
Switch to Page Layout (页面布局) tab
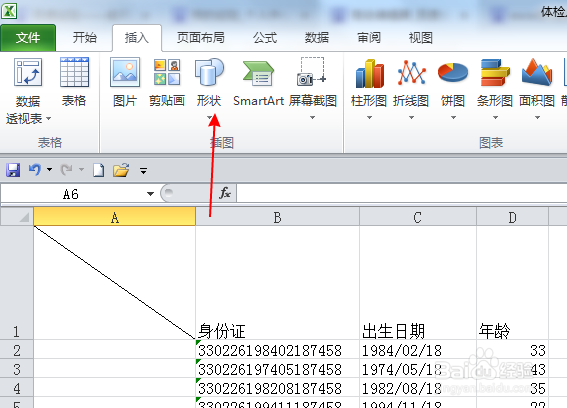click(201, 38)
